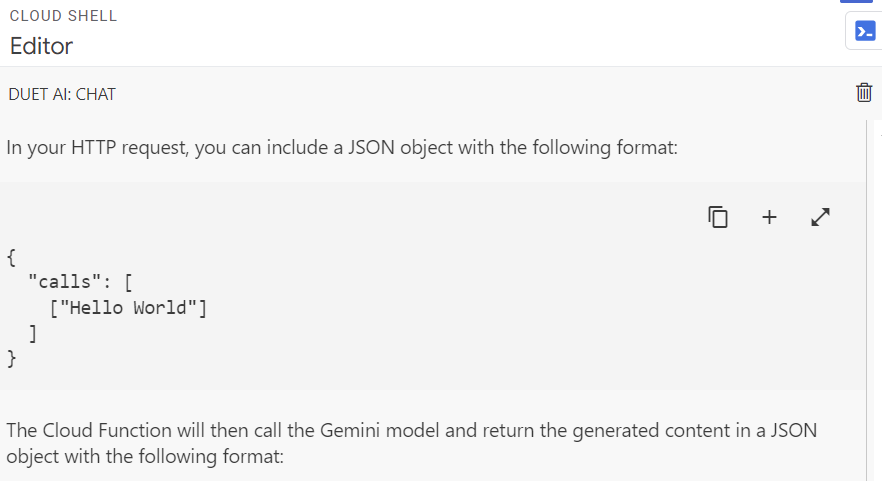Click the Editor heading
Image resolution: width=882 pixels, height=481 pixels.
click(41, 46)
